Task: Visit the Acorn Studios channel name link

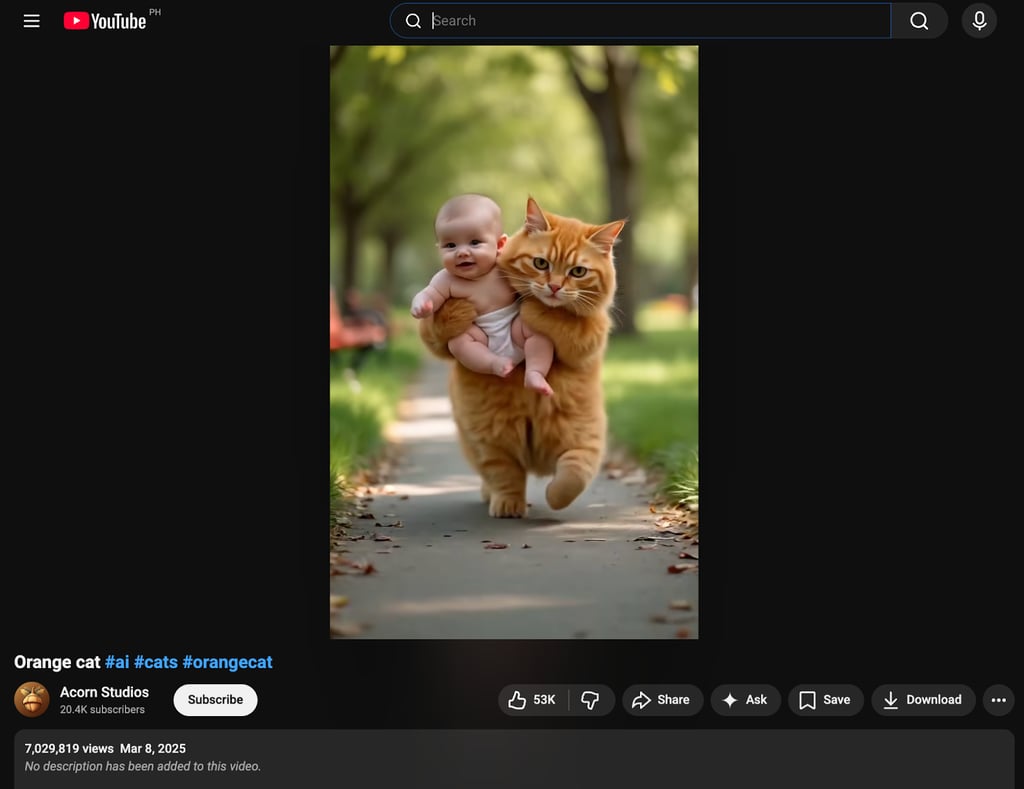Action: [104, 691]
